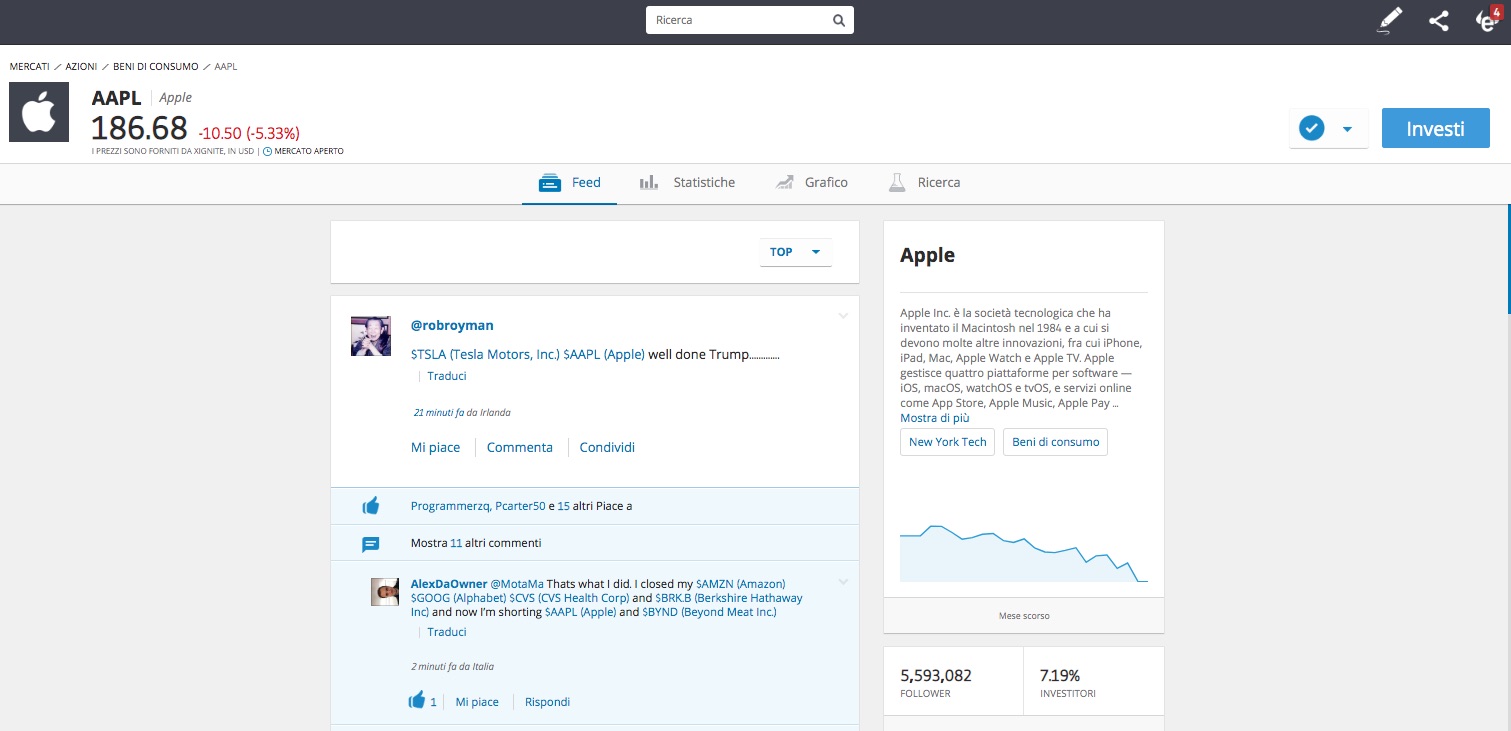Screen dimensions: 1511x731
Task: Switch to the Grafico tab
Action: click(812, 182)
